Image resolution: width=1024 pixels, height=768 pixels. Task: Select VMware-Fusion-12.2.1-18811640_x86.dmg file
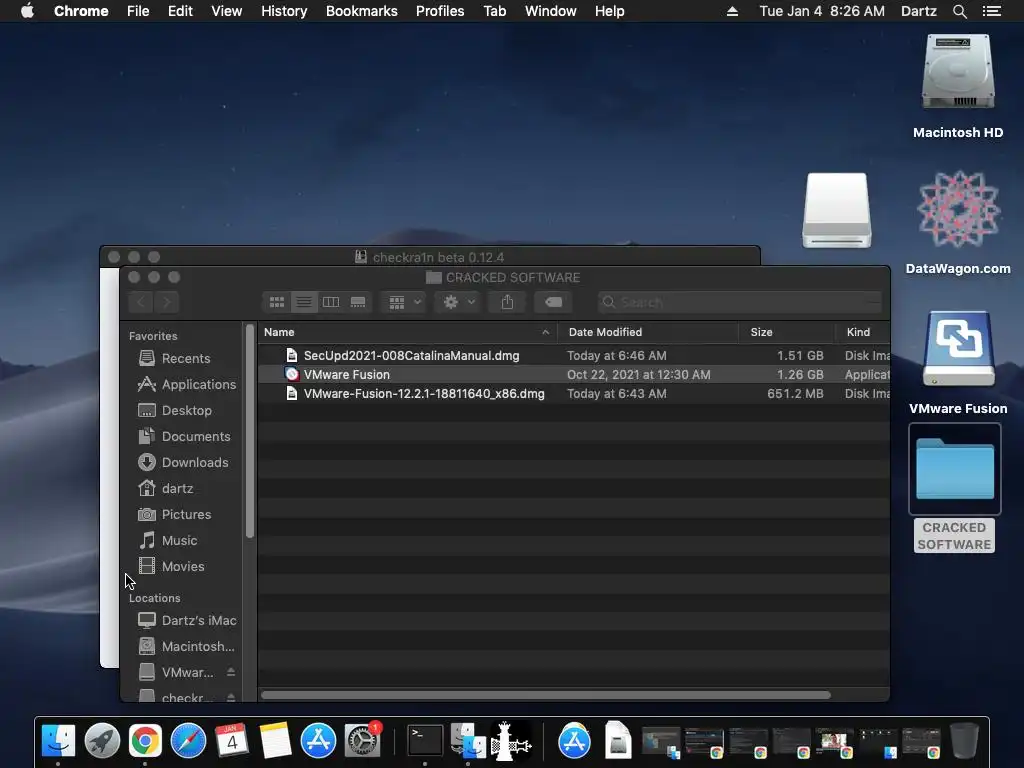click(x=573, y=393)
